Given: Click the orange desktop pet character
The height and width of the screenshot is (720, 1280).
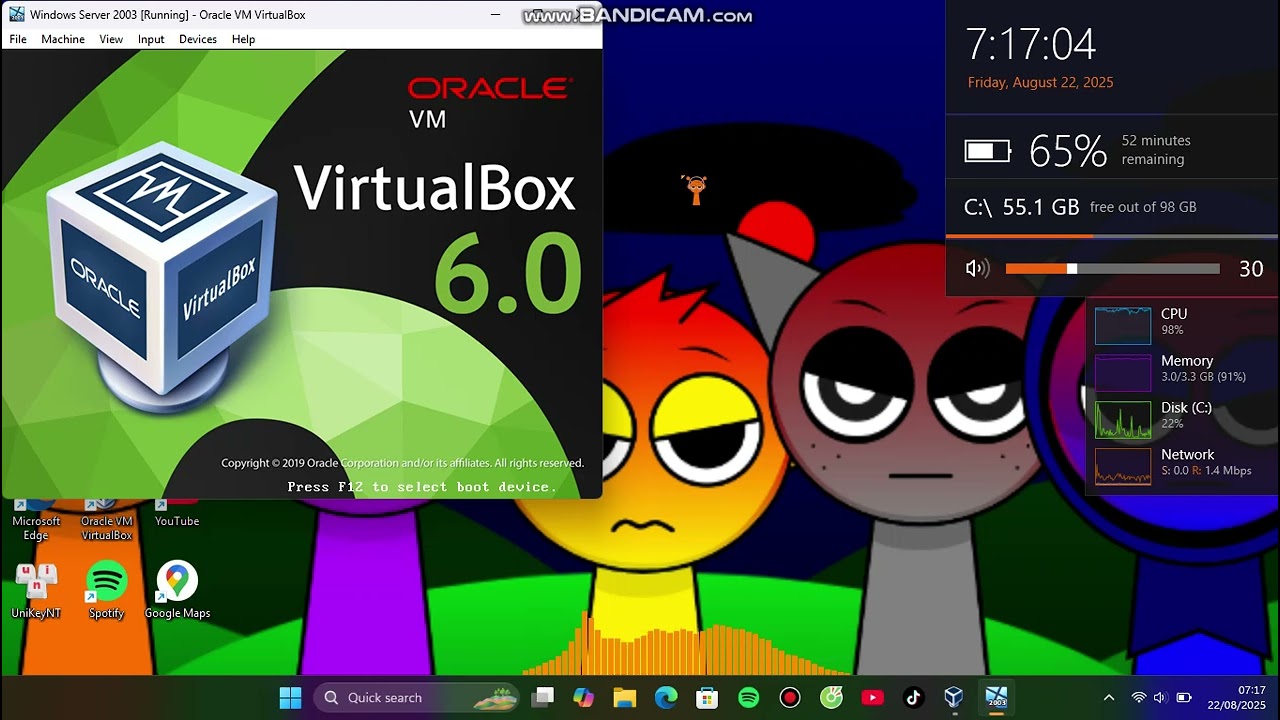Looking at the screenshot, I should pos(695,190).
